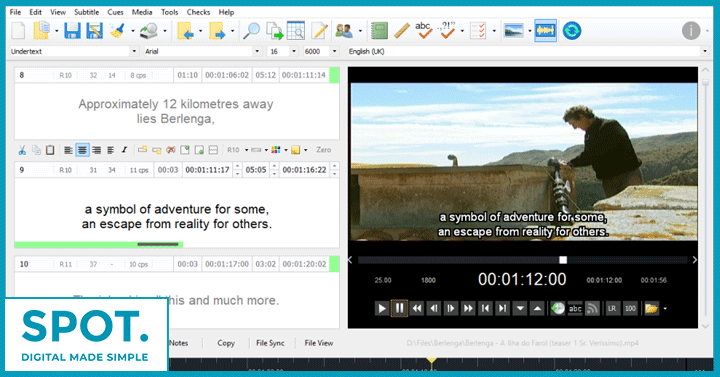The width and height of the screenshot is (720, 377).
Task: Click the Export folder with right arrow
Action: (217, 31)
